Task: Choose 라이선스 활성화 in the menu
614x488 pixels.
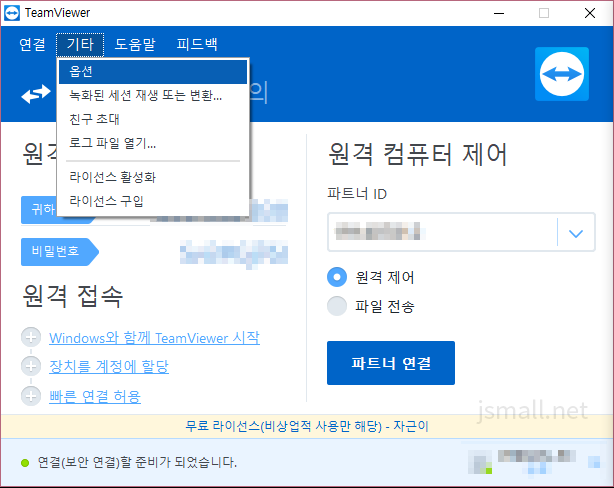Action: (153, 177)
